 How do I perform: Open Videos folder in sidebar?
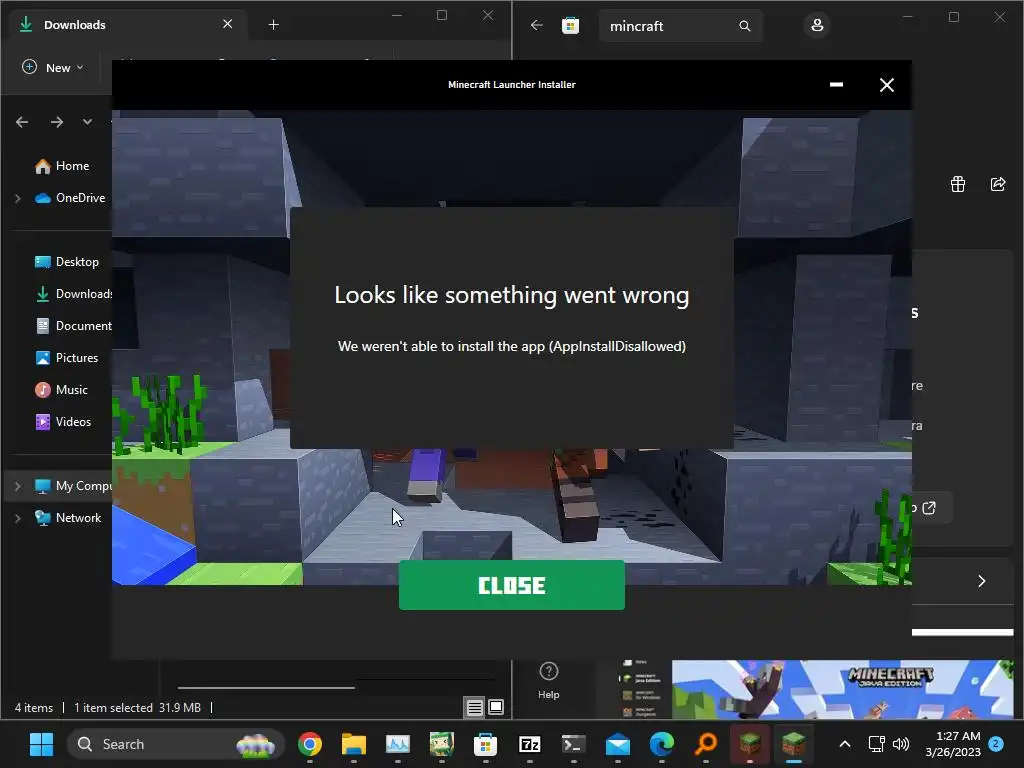[x=63, y=422]
